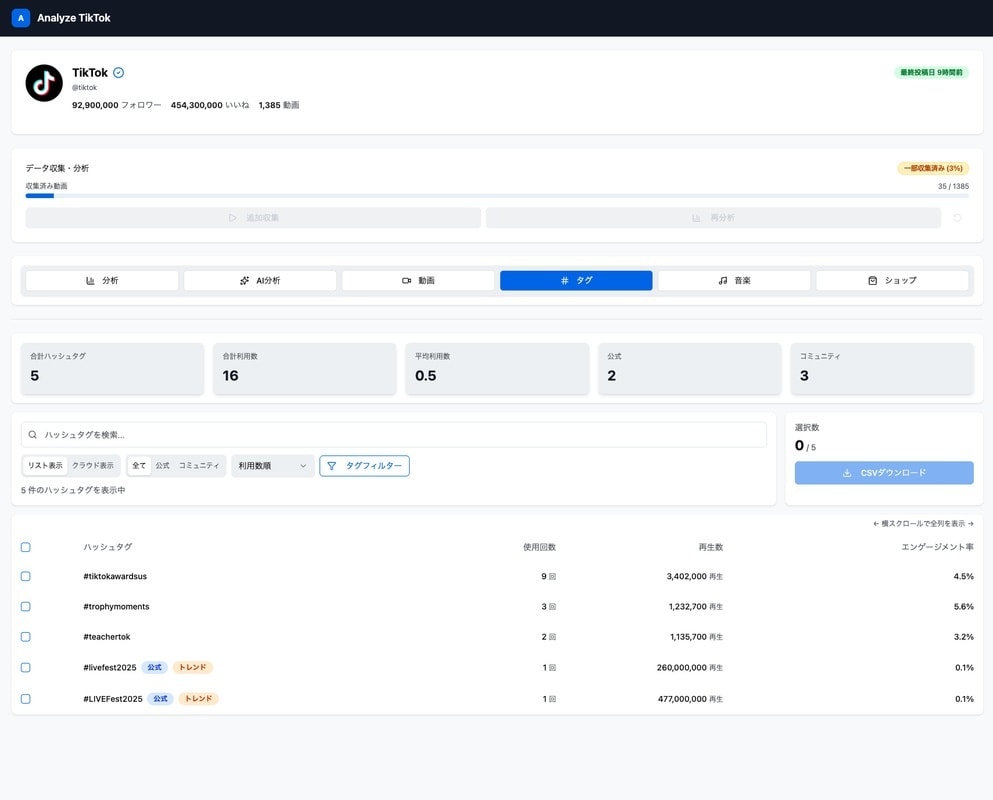This screenshot has width=993, height=800.
Task: Switch to リスト表示 view
Action: pyautogui.click(x=45, y=466)
